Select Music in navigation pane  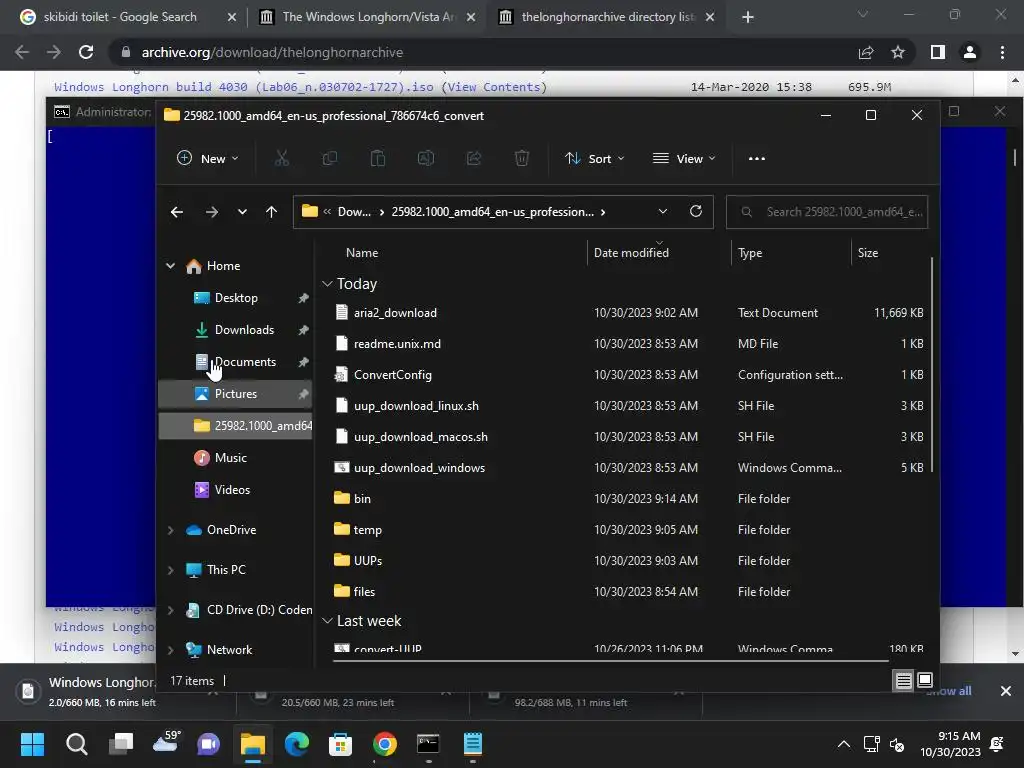tap(236, 458)
